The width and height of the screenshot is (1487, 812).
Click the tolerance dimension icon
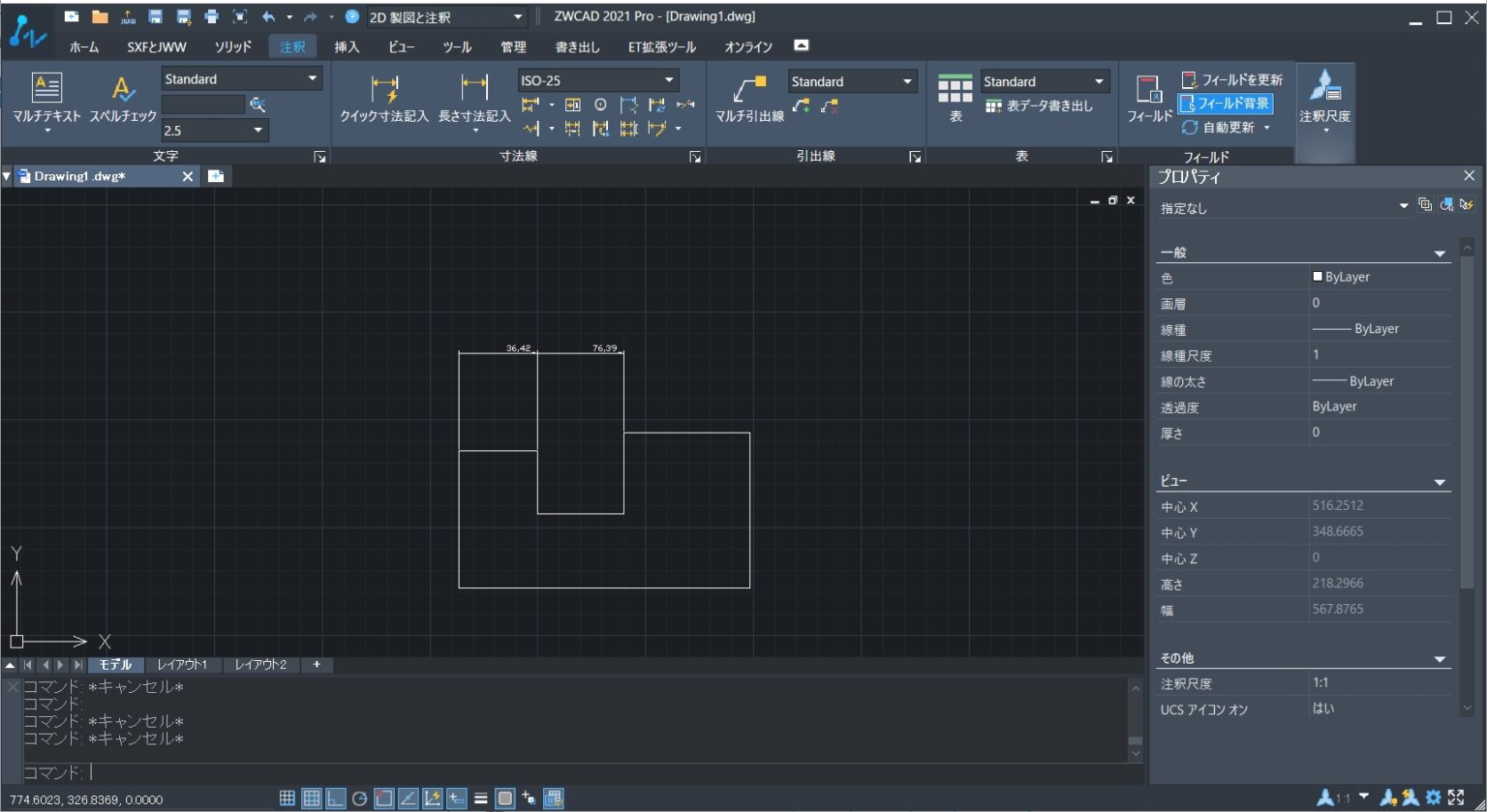click(572, 105)
